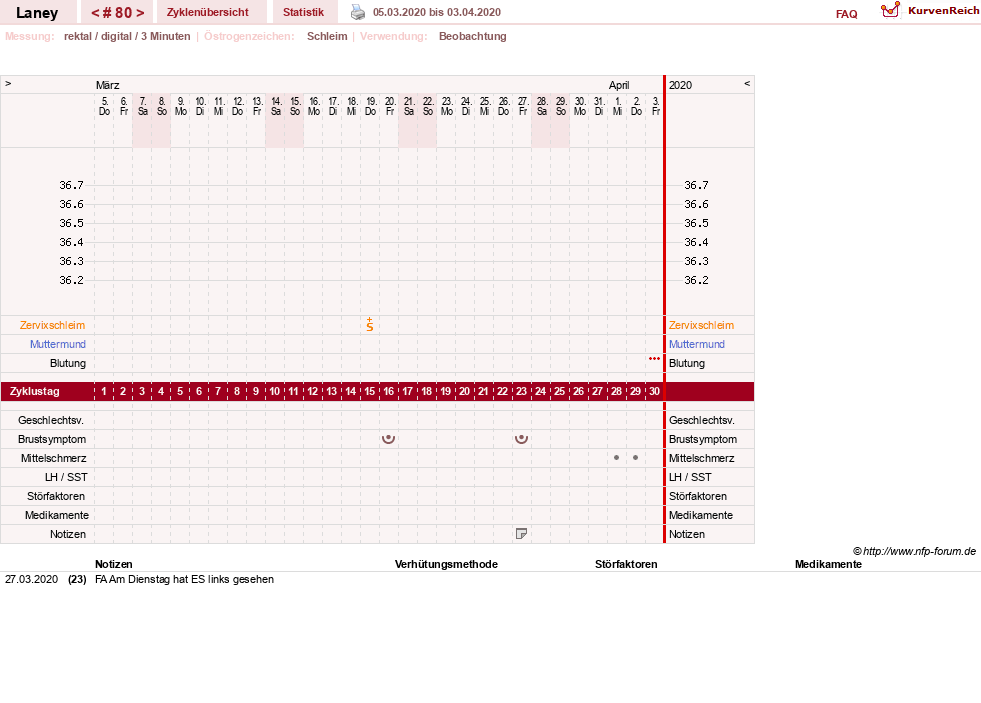Image resolution: width=981 pixels, height=703 pixels.
Task: Click the left Brustsymptom row label
Action: click(52, 439)
